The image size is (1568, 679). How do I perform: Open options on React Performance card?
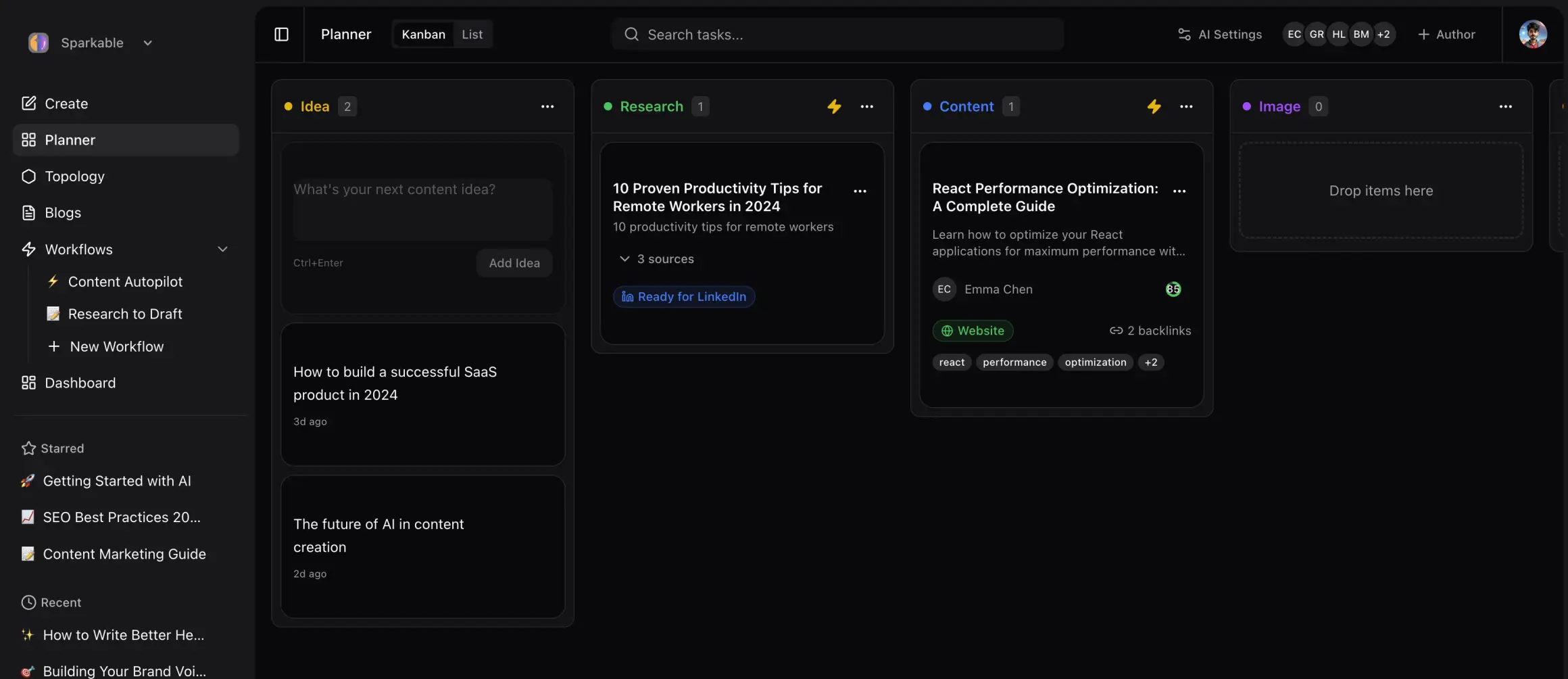1179,191
